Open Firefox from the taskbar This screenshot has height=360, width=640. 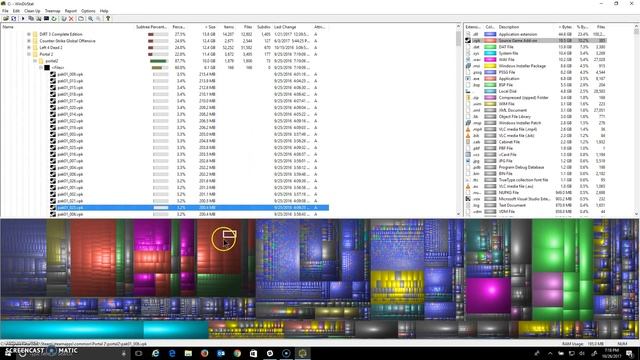point(204,353)
